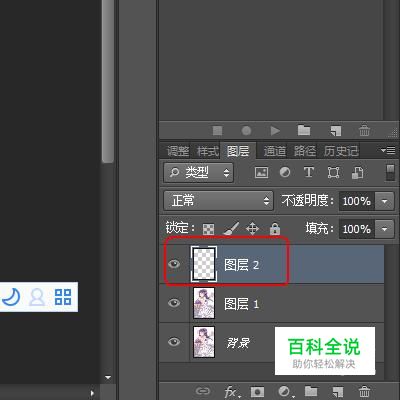Toggle the layer filtering switch

(x=390, y=173)
